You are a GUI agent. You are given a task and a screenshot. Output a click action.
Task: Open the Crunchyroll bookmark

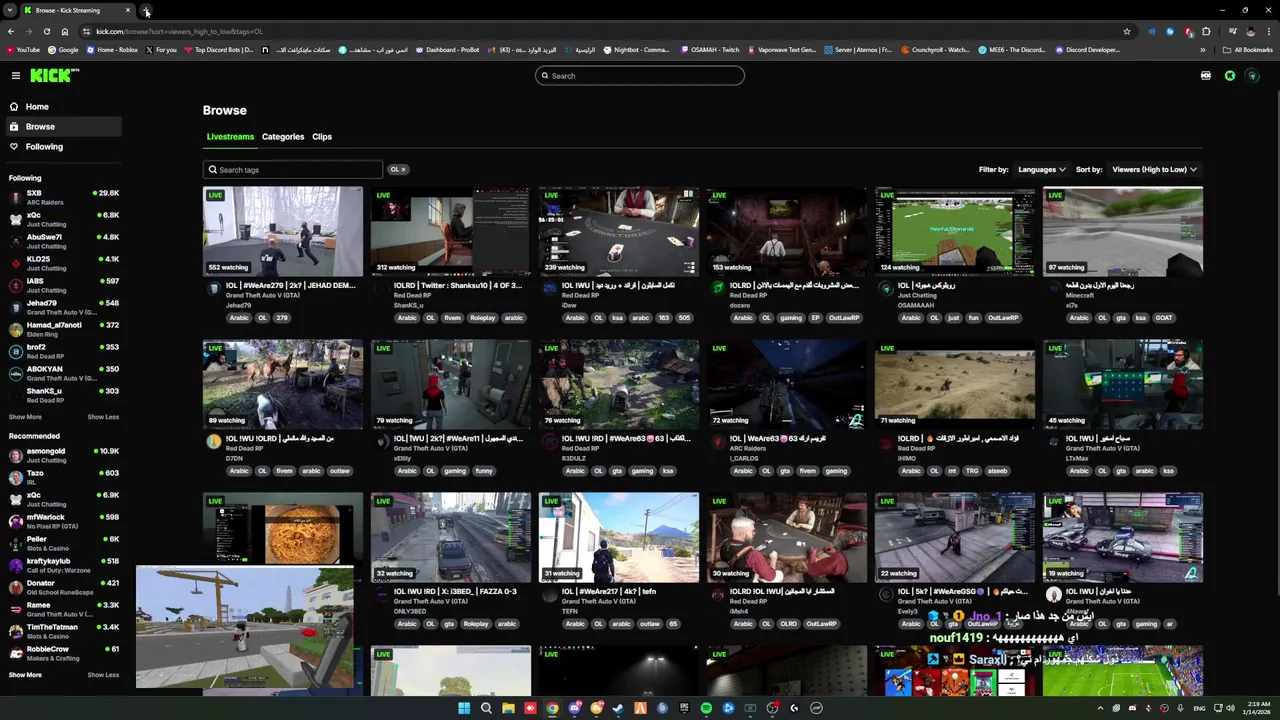point(936,50)
